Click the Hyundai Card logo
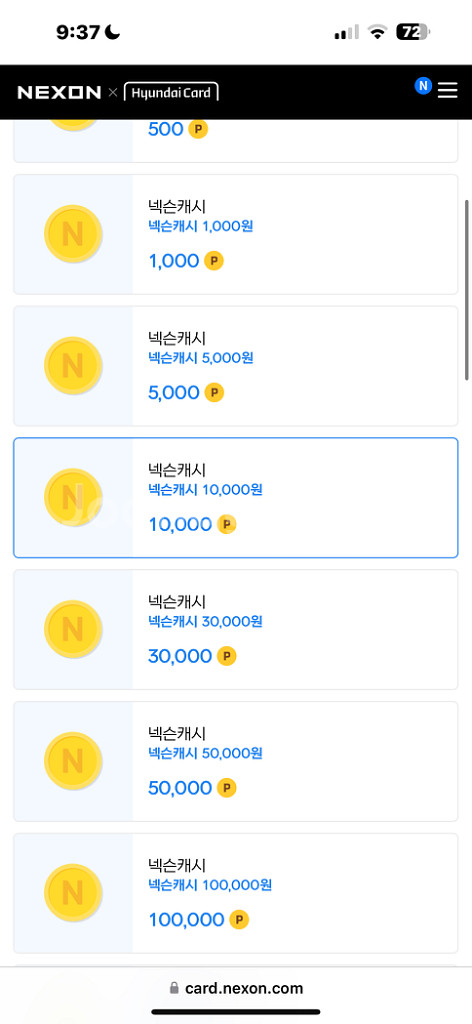The height and width of the screenshot is (1024, 472). pos(171,92)
